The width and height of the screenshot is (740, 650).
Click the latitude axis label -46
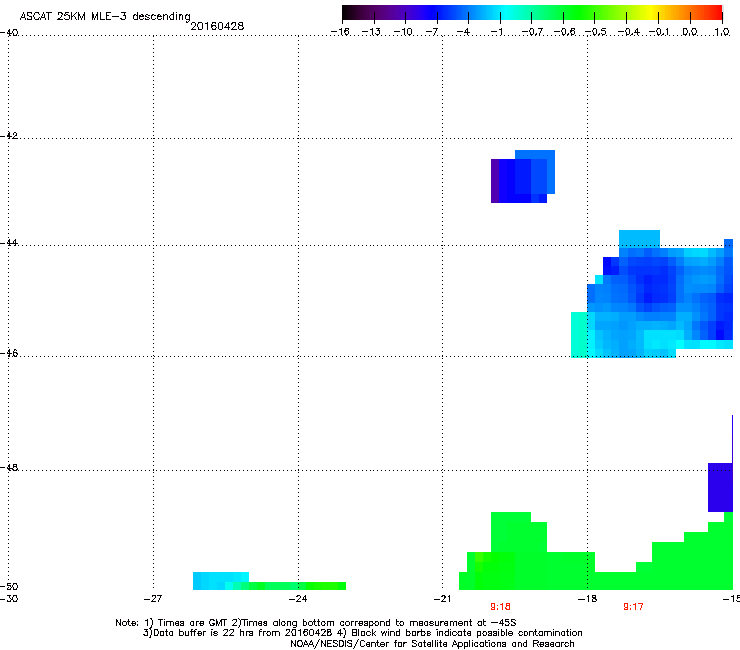point(9,353)
